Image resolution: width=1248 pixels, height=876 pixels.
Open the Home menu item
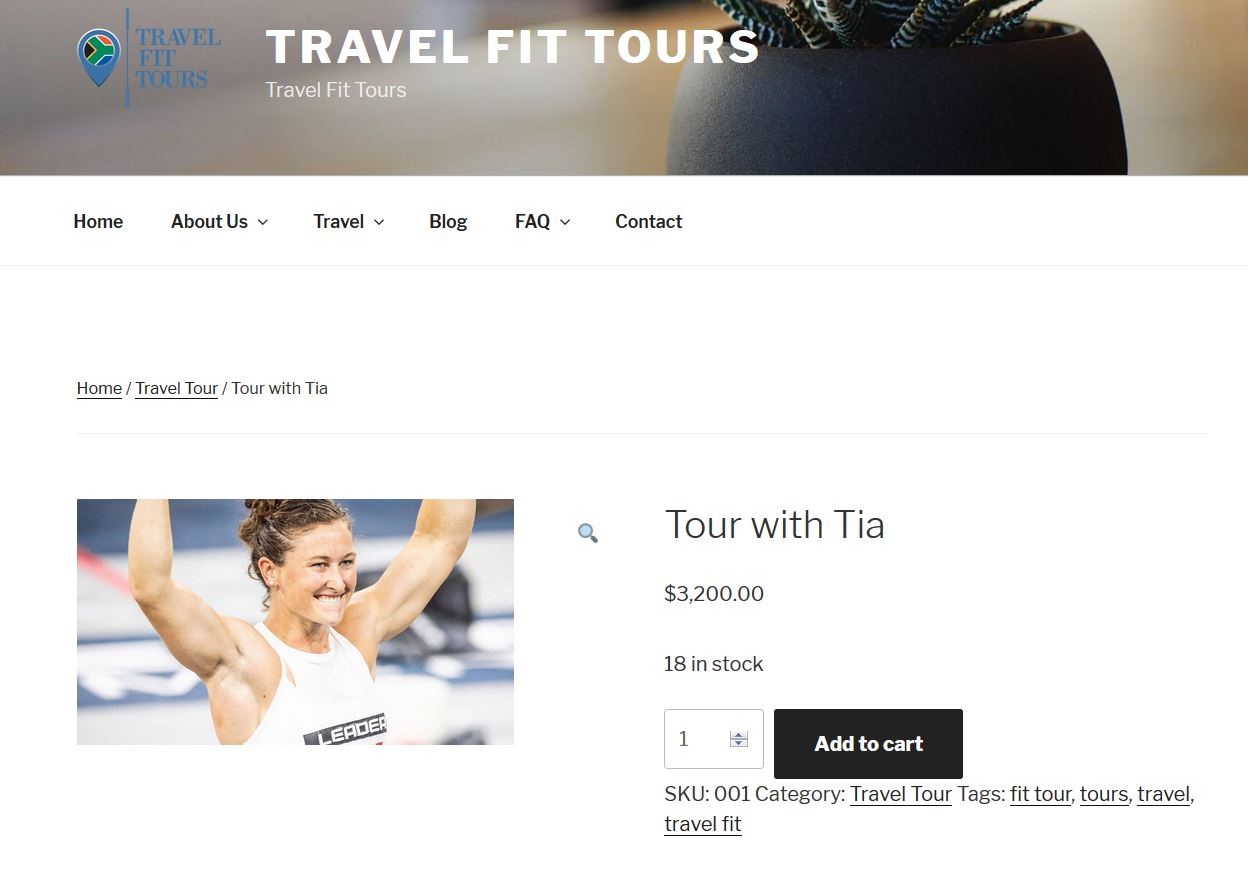(x=98, y=222)
